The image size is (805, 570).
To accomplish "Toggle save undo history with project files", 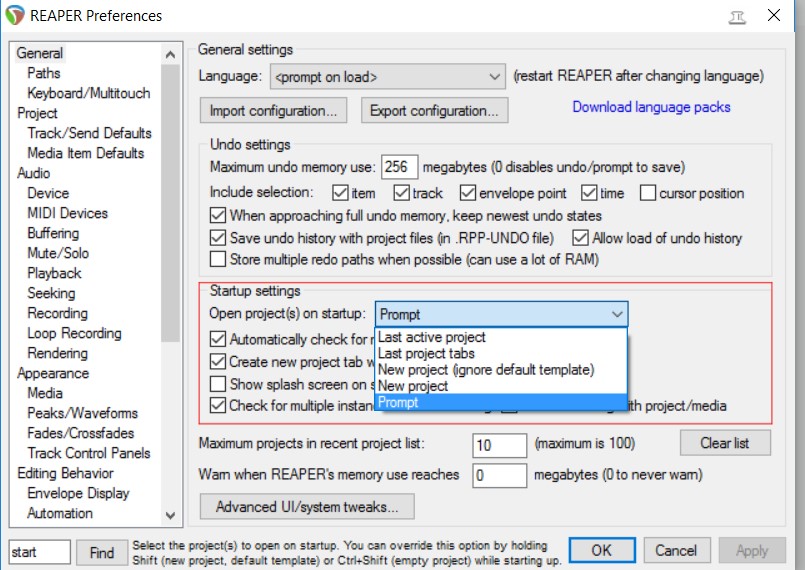I will point(218,238).
